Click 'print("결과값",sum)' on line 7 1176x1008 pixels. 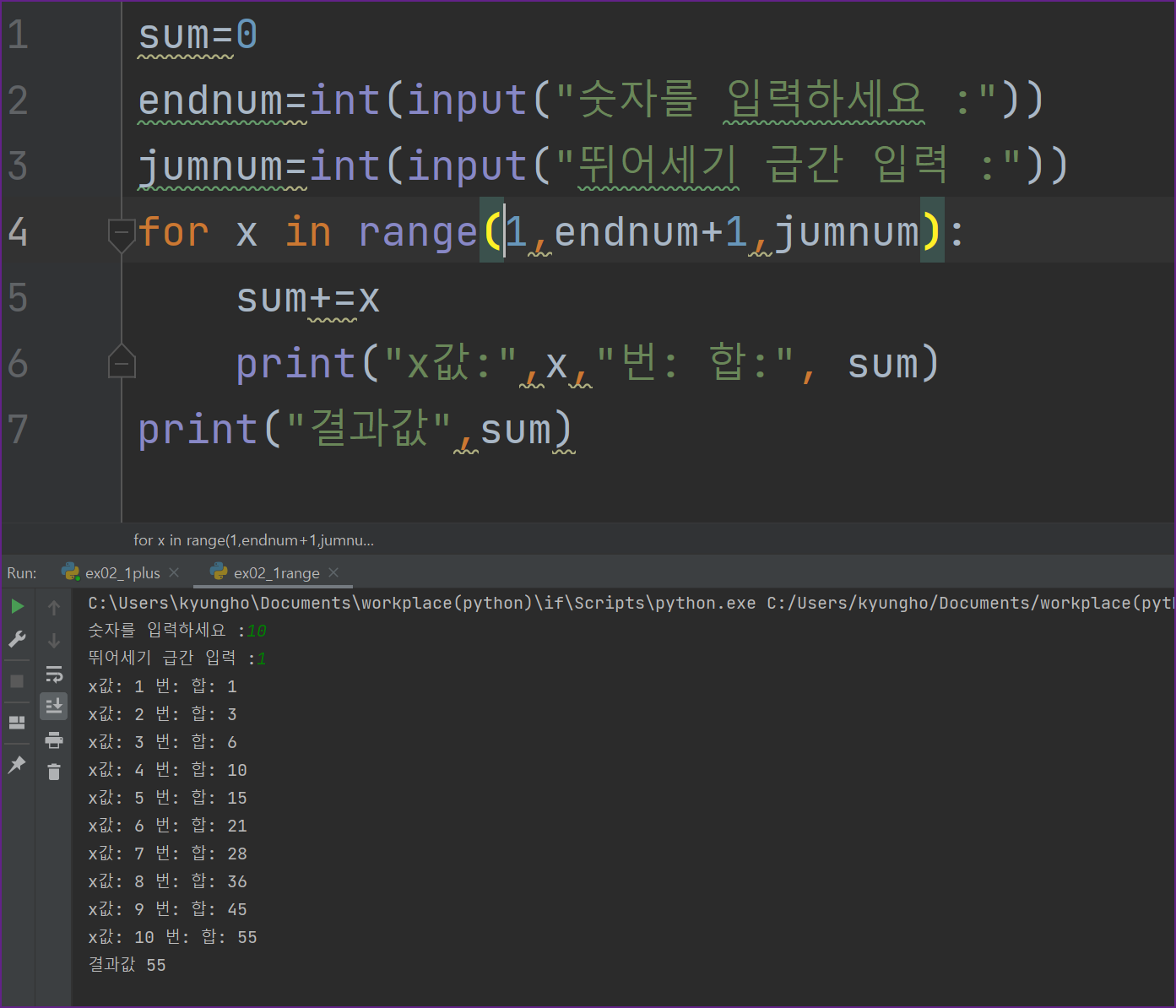click(355, 430)
